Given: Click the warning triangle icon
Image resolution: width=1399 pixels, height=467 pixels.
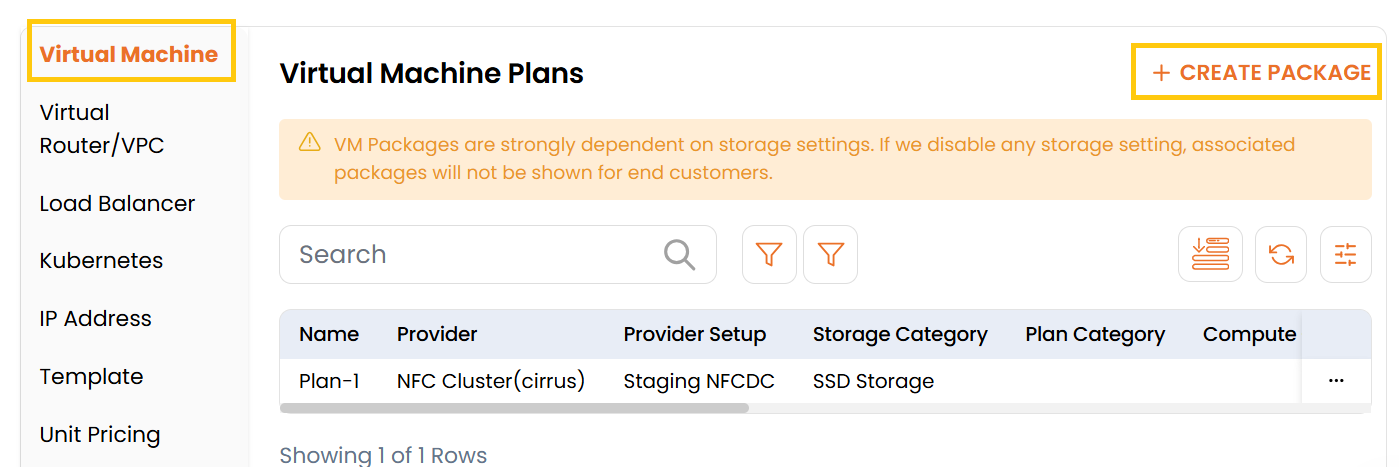Looking at the screenshot, I should [x=310, y=143].
